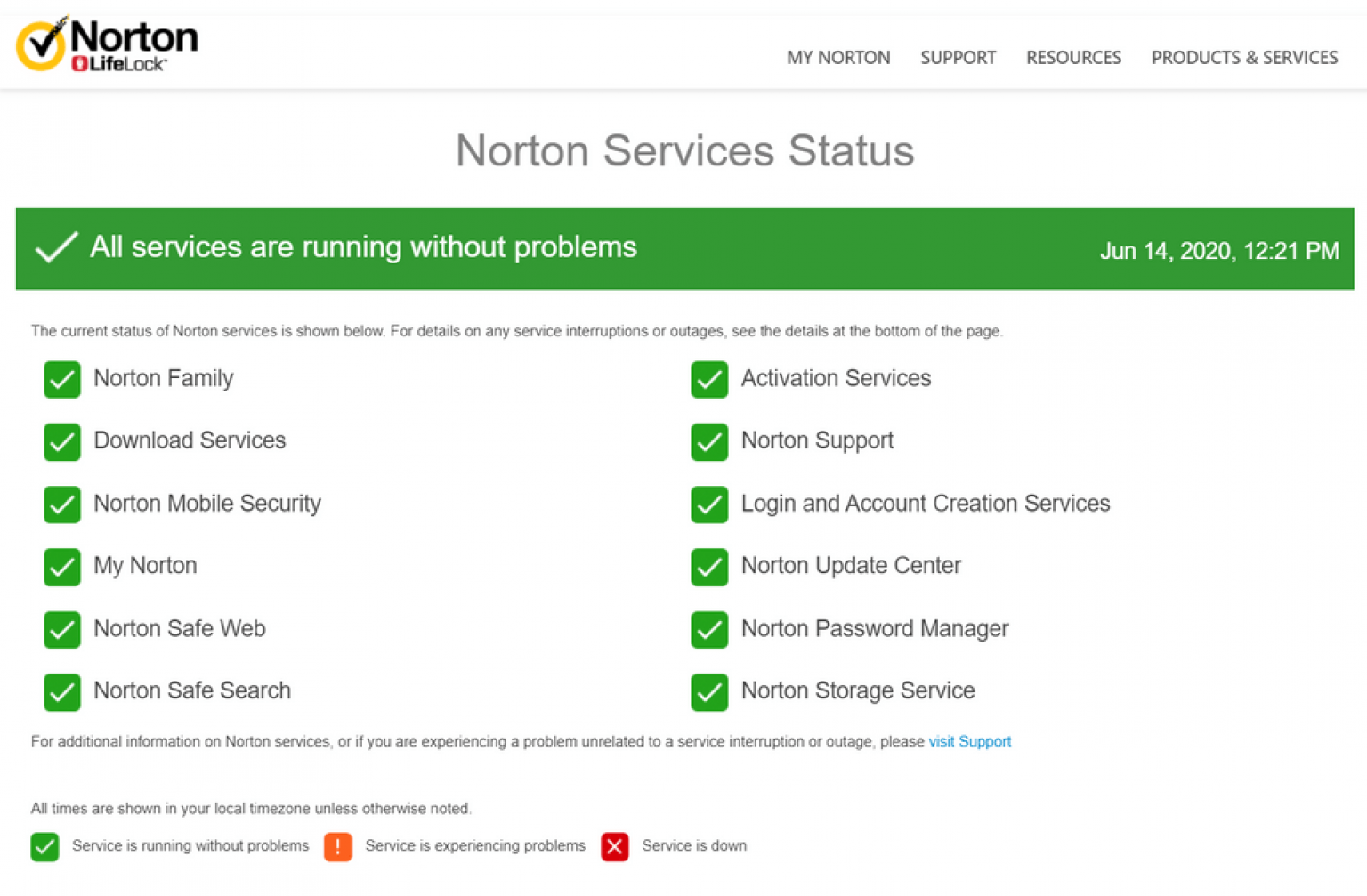
Task: Open the MY NORTON menu
Action: [837, 57]
